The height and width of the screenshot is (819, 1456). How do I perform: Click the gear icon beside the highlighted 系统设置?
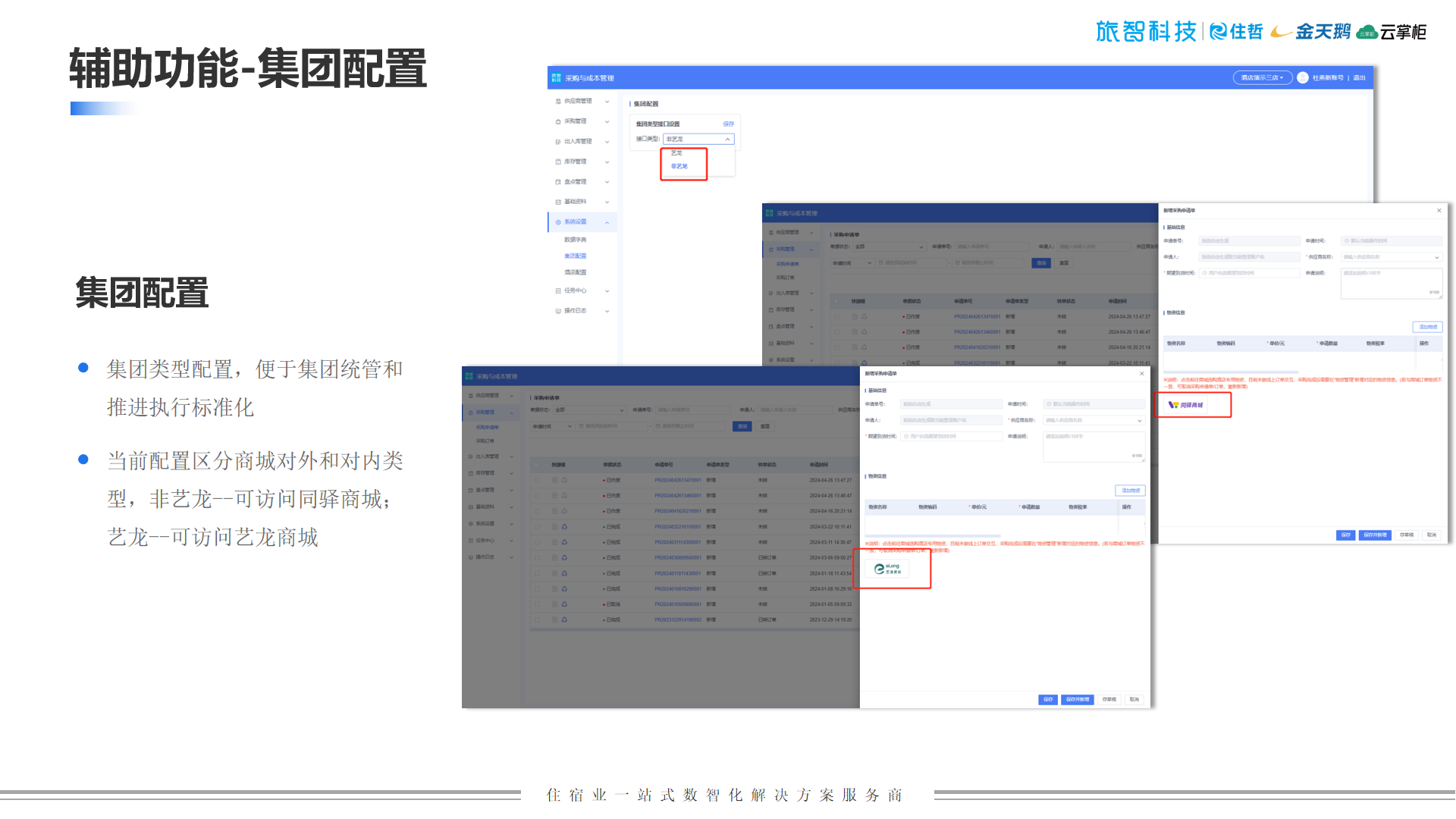[x=558, y=222]
